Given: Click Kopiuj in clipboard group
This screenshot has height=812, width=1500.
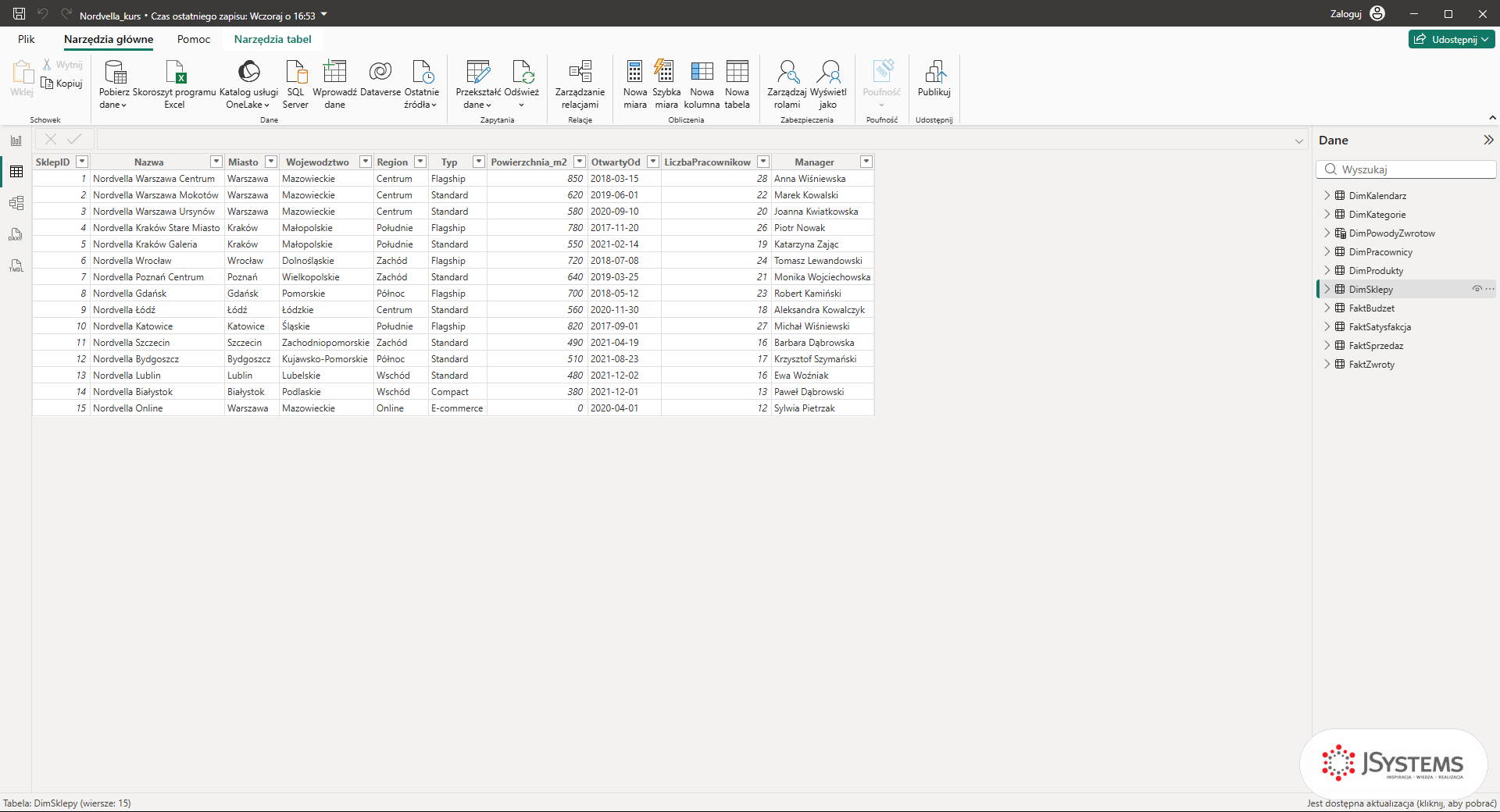Looking at the screenshot, I should tap(62, 84).
